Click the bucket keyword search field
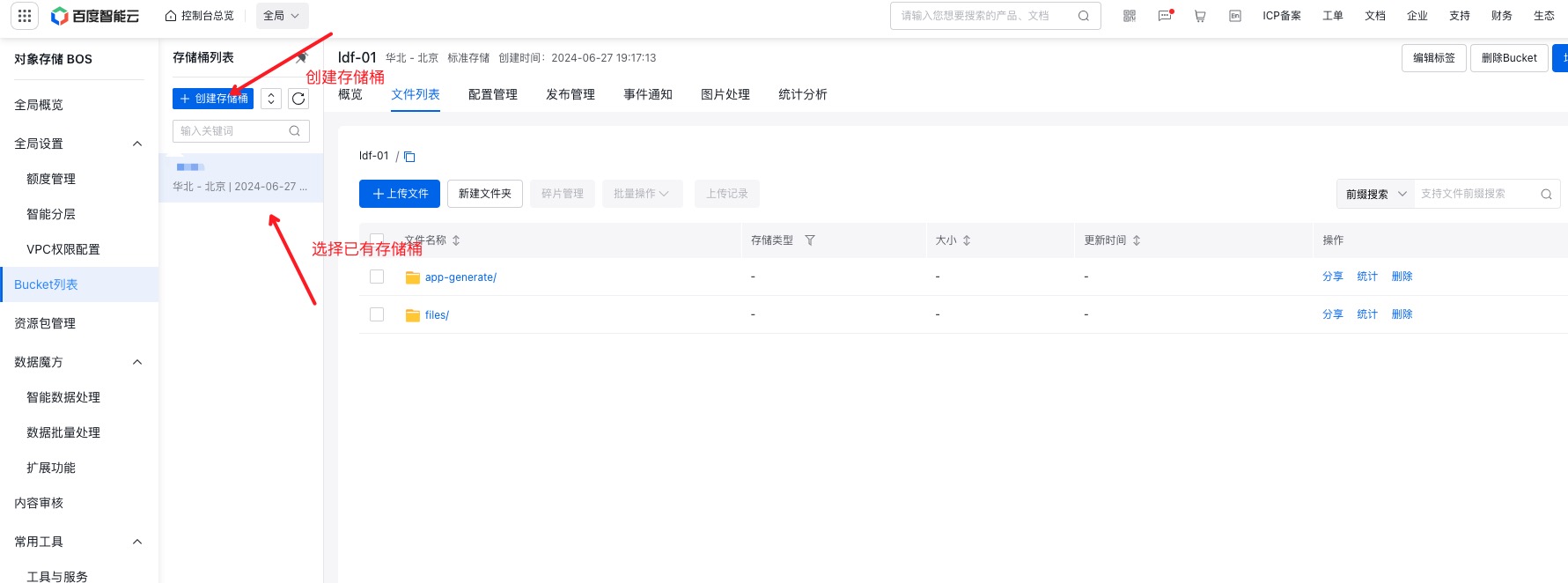 [232, 131]
